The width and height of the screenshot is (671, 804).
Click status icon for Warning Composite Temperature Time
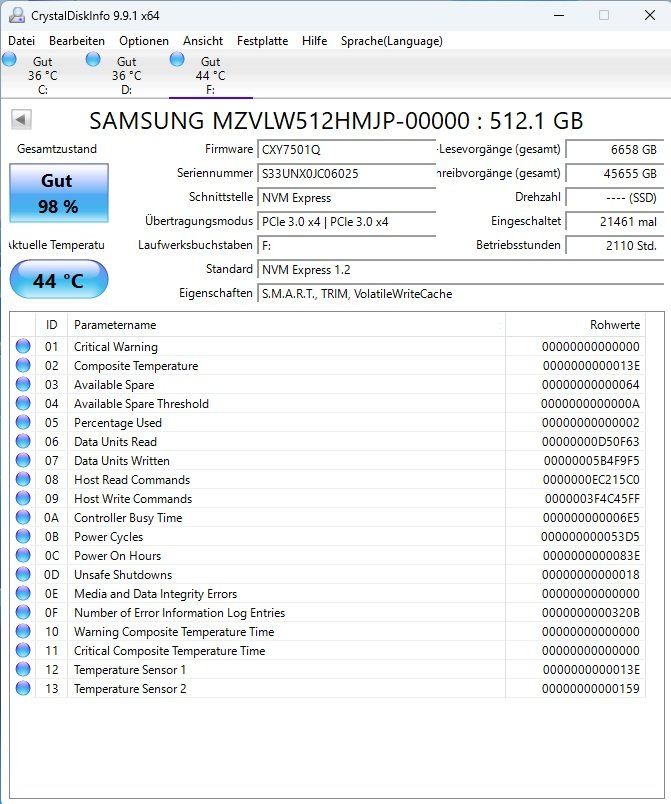[x=23, y=631]
